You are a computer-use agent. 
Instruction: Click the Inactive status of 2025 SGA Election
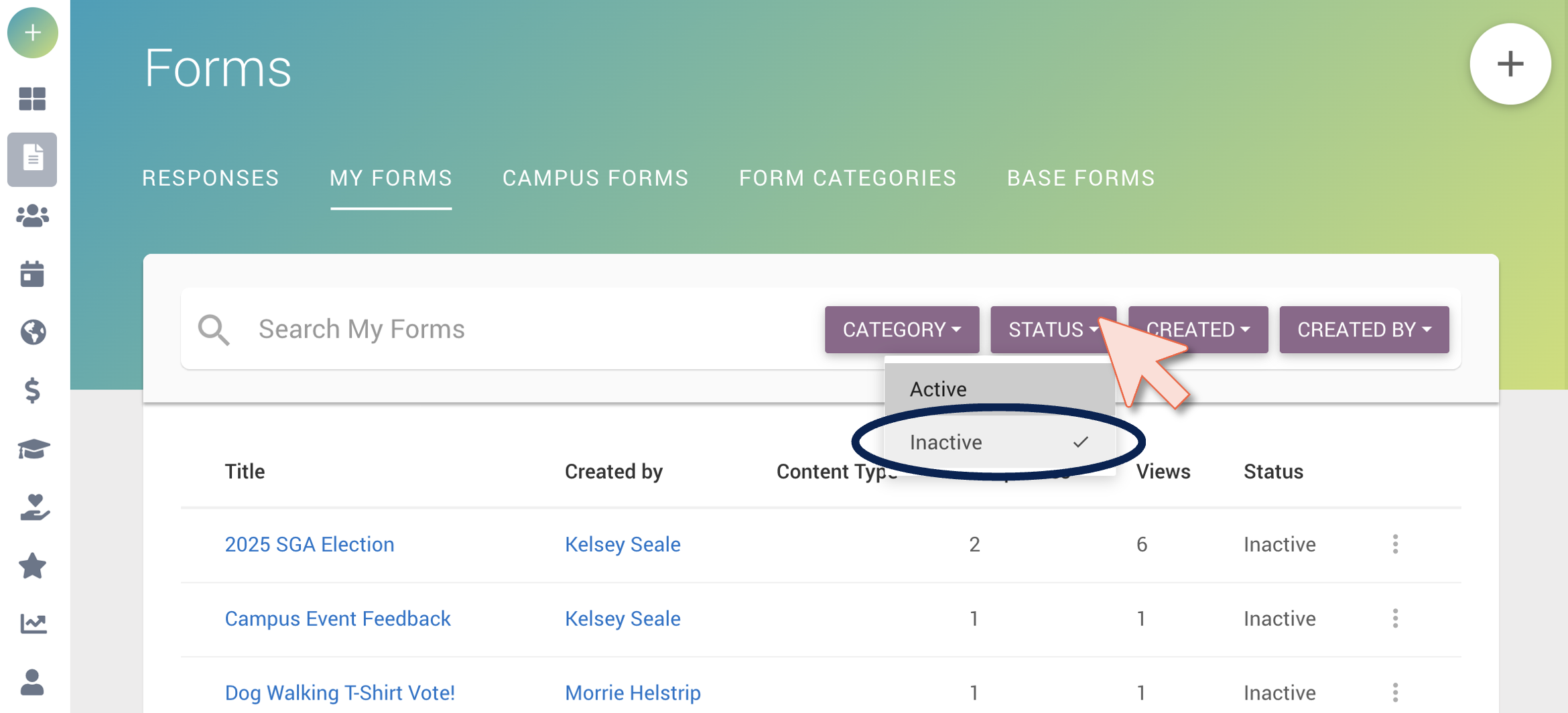pyautogui.click(x=1280, y=544)
